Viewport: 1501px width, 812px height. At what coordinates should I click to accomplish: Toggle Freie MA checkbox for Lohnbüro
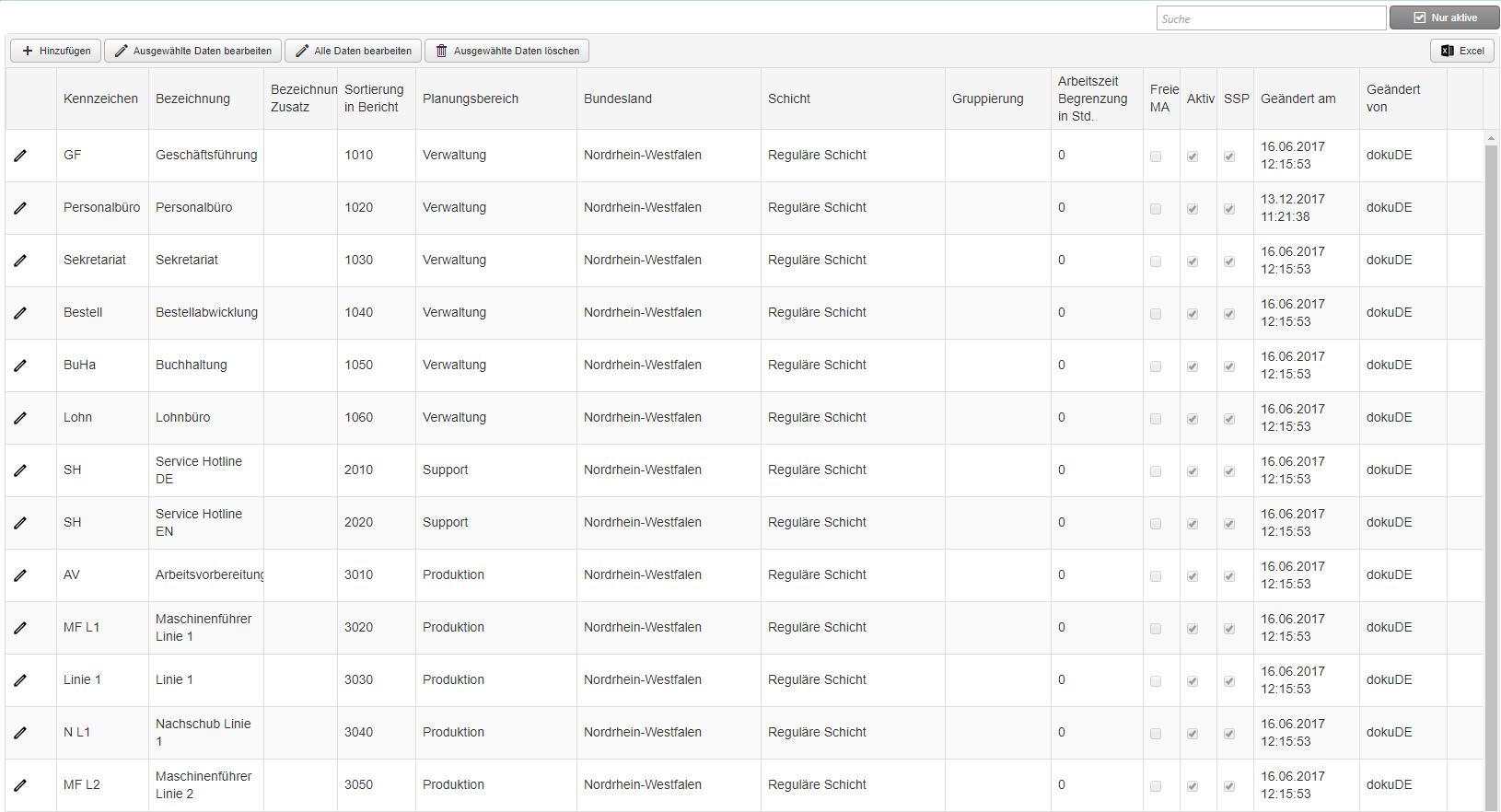pos(1156,419)
